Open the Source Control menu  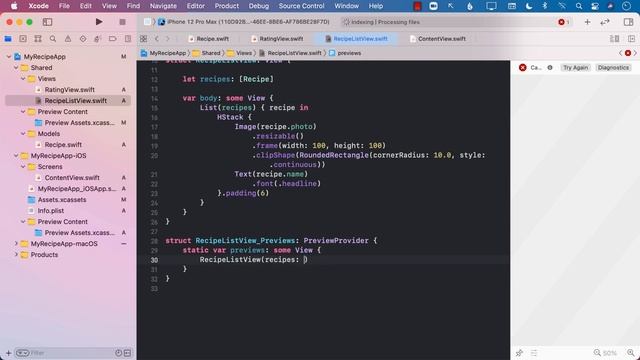(301, 6)
